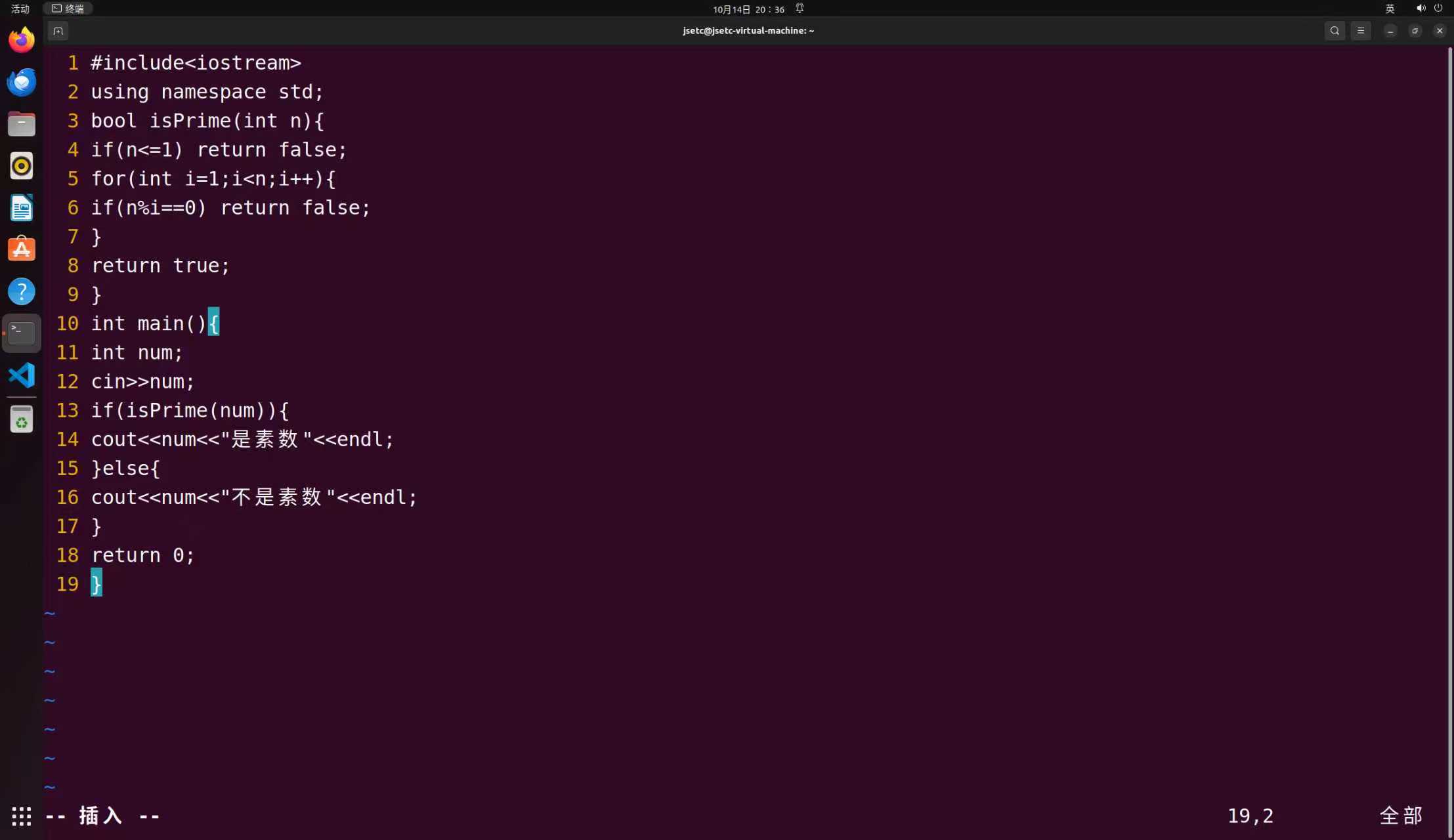The image size is (1454, 840).
Task: Open system menu via volume icon
Action: (1421, 9)
